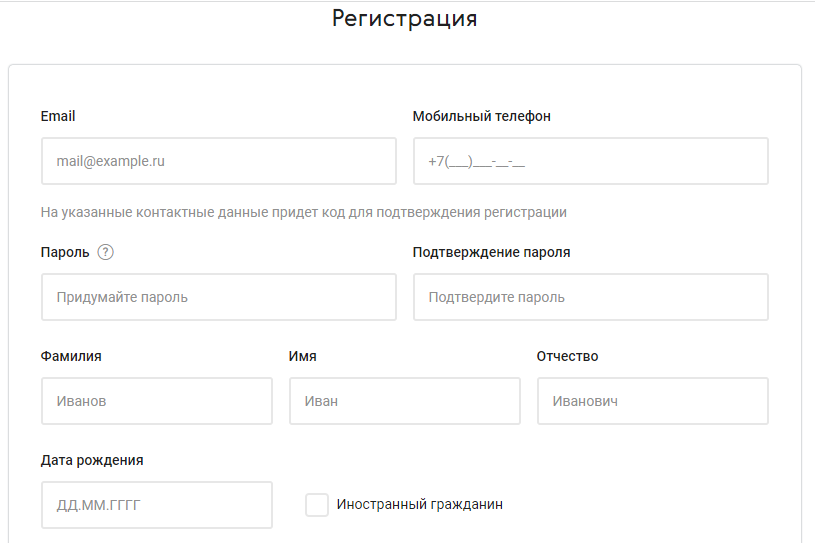This screenshot has width=815, height=543.
Task: Open the Дата рождения ДД.ММ.ГГГГ field
Action: 157,505
